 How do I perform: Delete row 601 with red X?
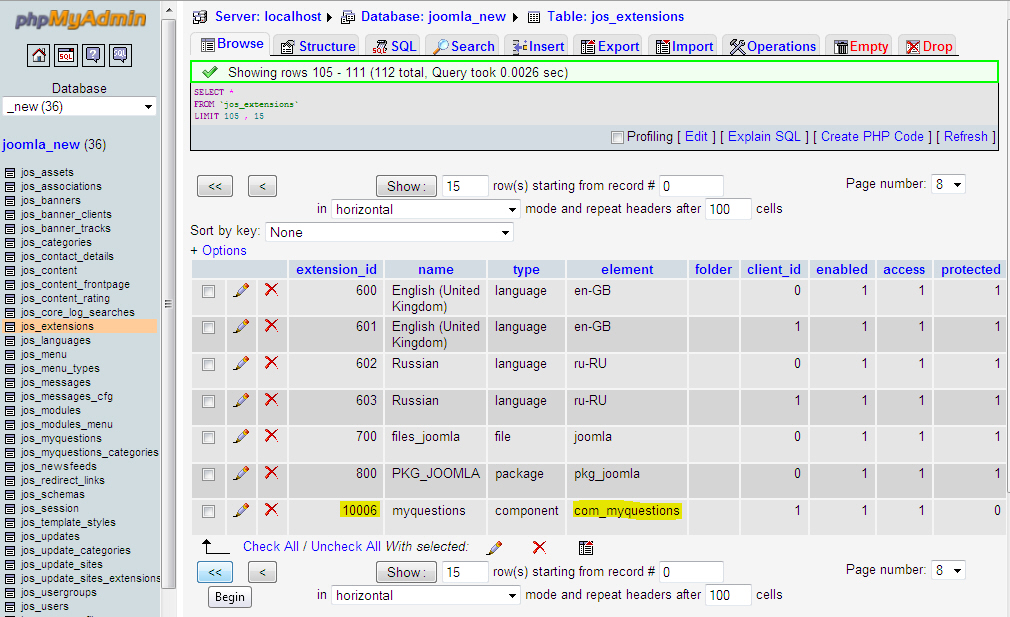[x=271, y=326]
